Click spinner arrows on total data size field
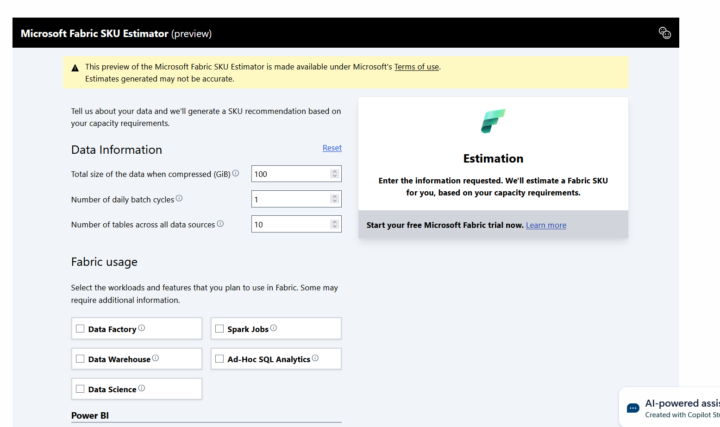The height and width of the screenshot is (427, 720). pyautogui.click(x=334, y=174)
